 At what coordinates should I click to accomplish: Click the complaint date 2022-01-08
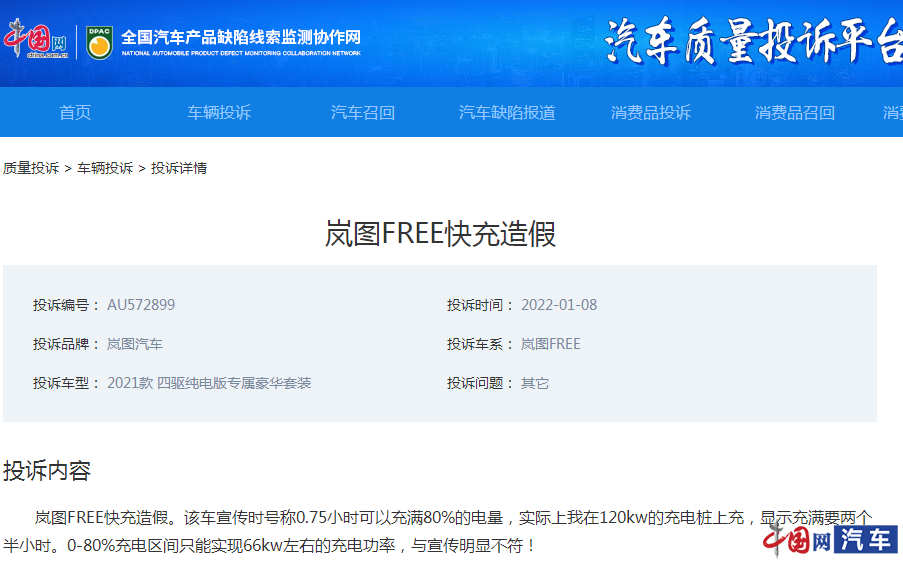tap(559, 305)
